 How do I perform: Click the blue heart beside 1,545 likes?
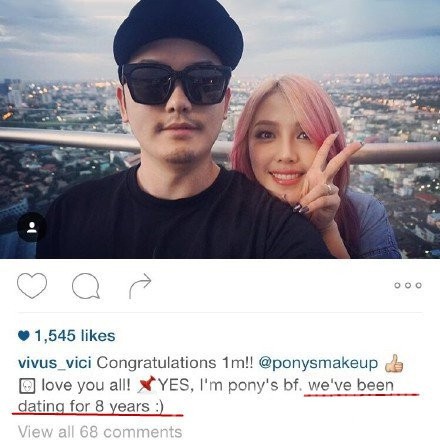(x=24, y=336)
